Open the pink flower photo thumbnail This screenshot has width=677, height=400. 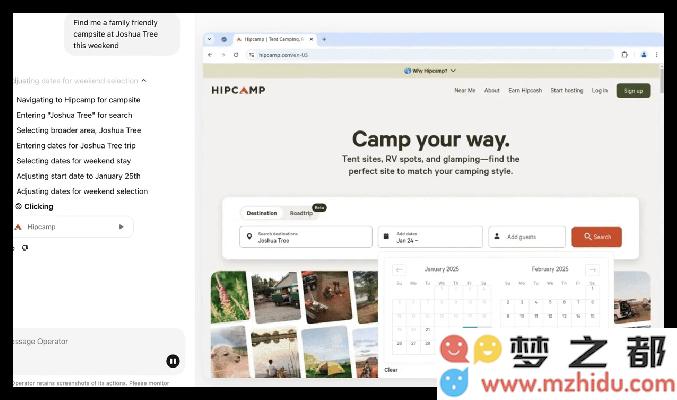[230, 297]
